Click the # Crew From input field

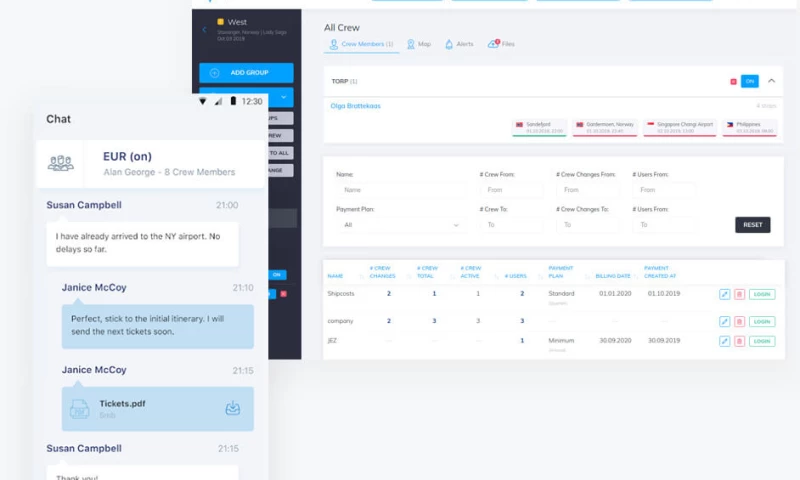tap(511, 190)
